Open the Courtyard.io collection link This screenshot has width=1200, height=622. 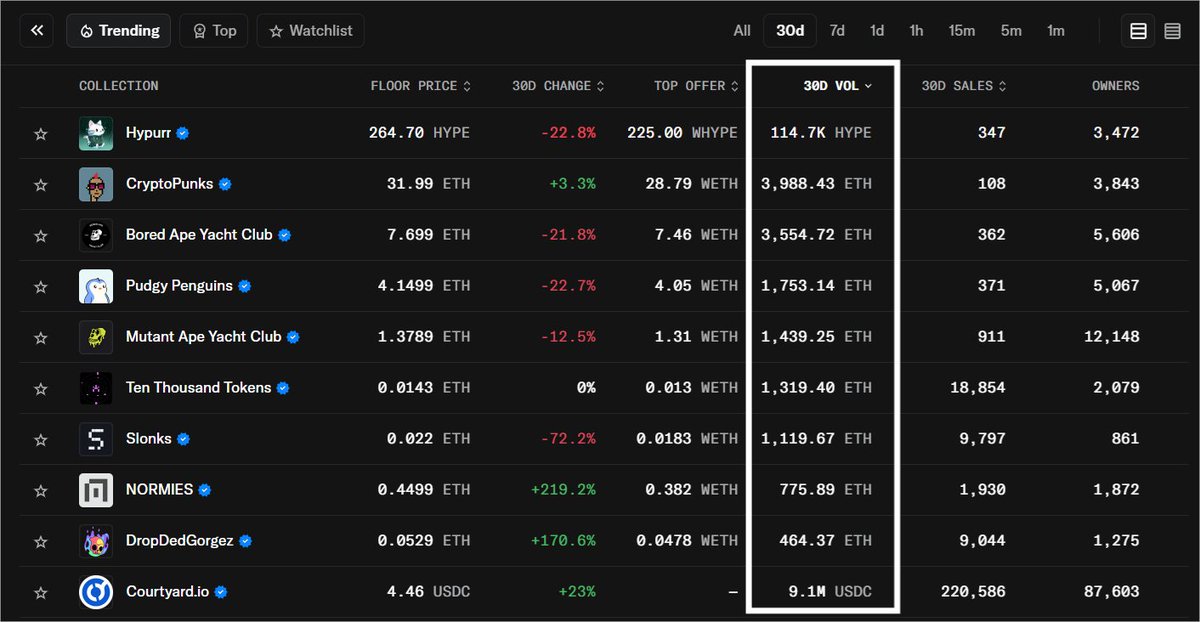(x=168, y=592)
